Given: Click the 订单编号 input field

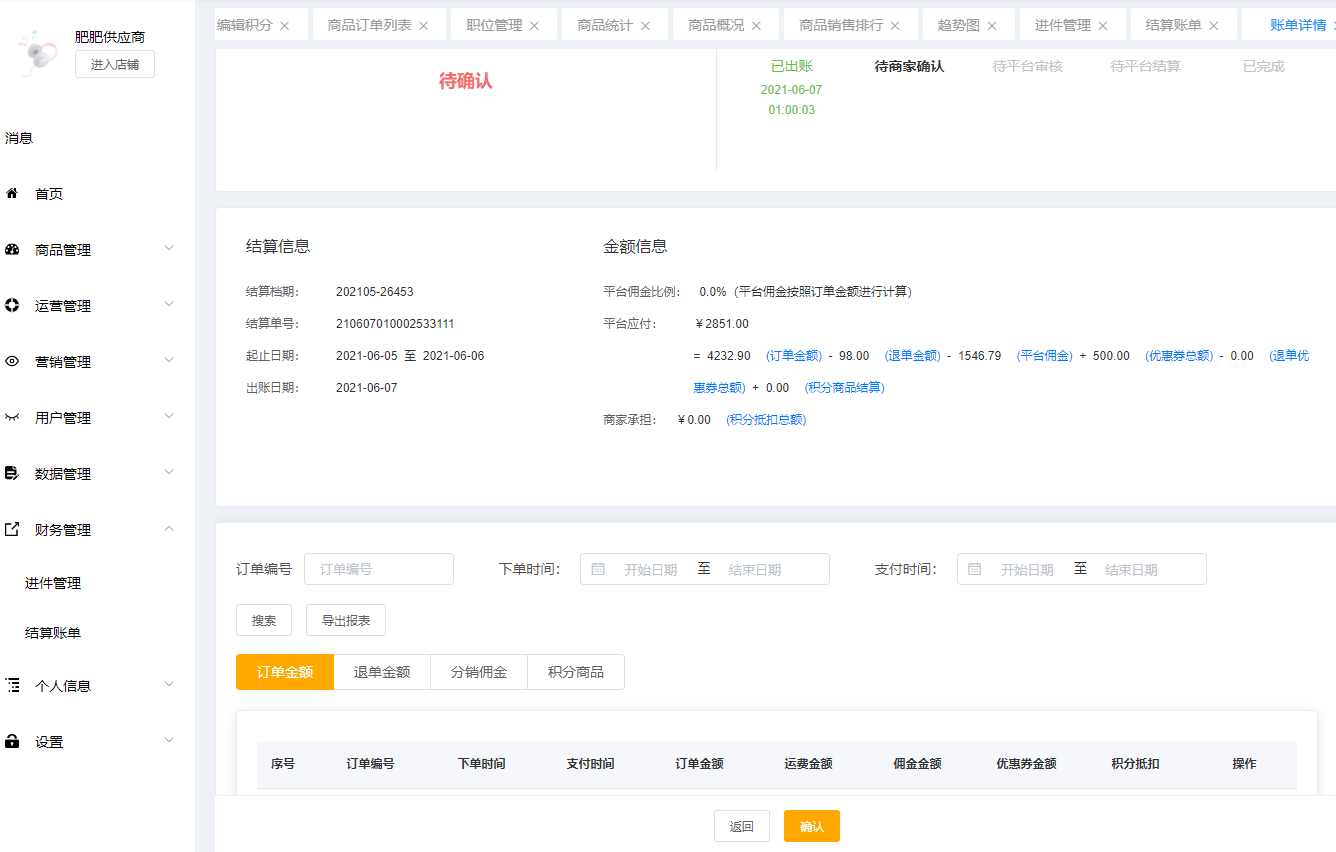Looking at the screenshot, I should click(379, 569).
